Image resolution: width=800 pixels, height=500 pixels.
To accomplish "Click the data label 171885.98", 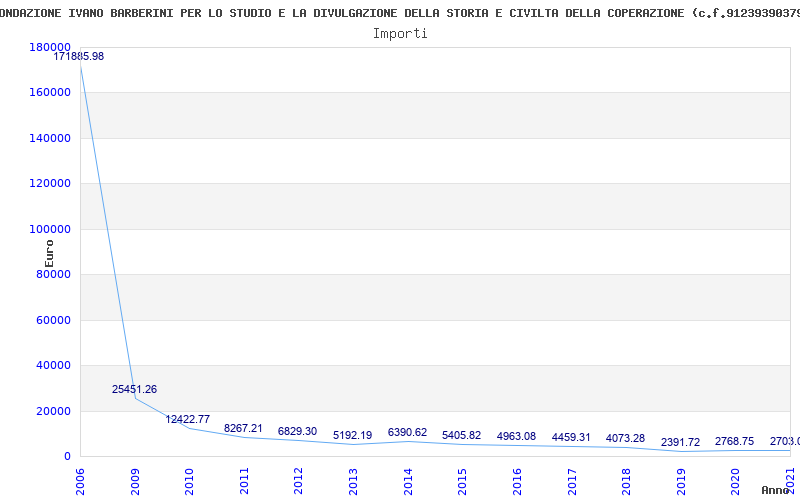I will point(79,57).
